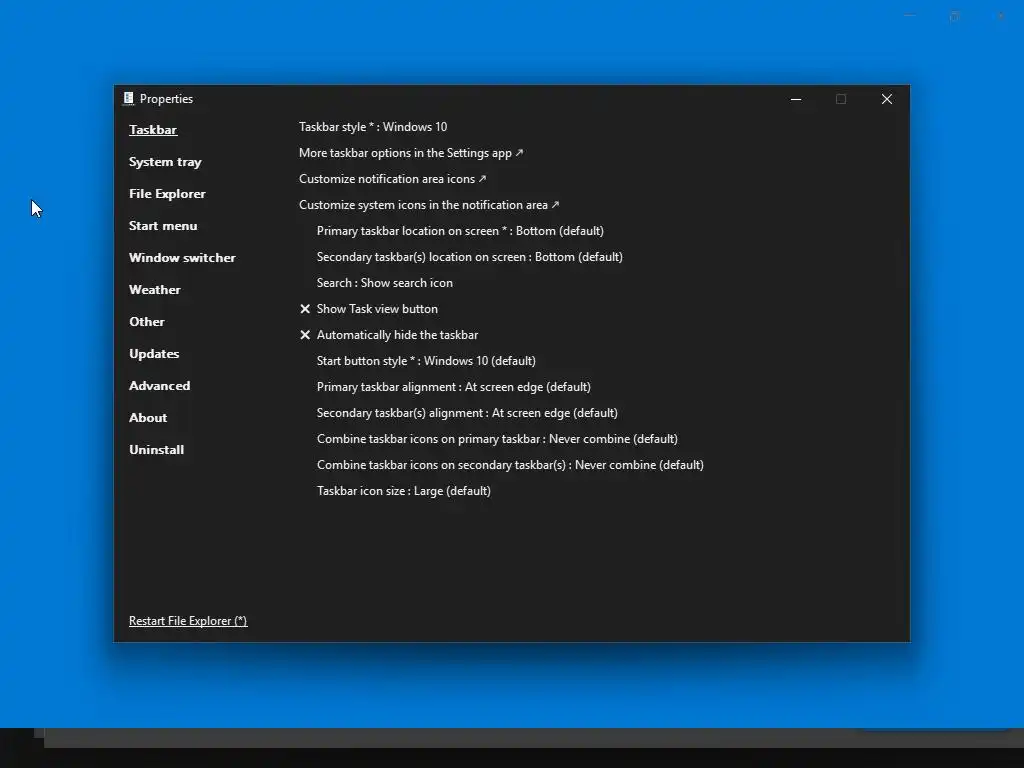Change Combine taskbar icons on primary taskbar
The image size is (1024, 768).
(497, 439)
